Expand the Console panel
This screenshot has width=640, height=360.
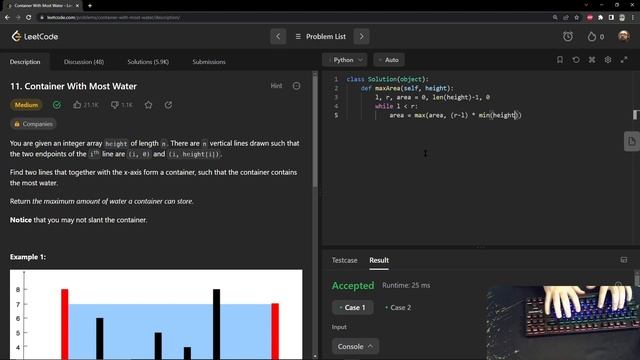click(355, 346)
